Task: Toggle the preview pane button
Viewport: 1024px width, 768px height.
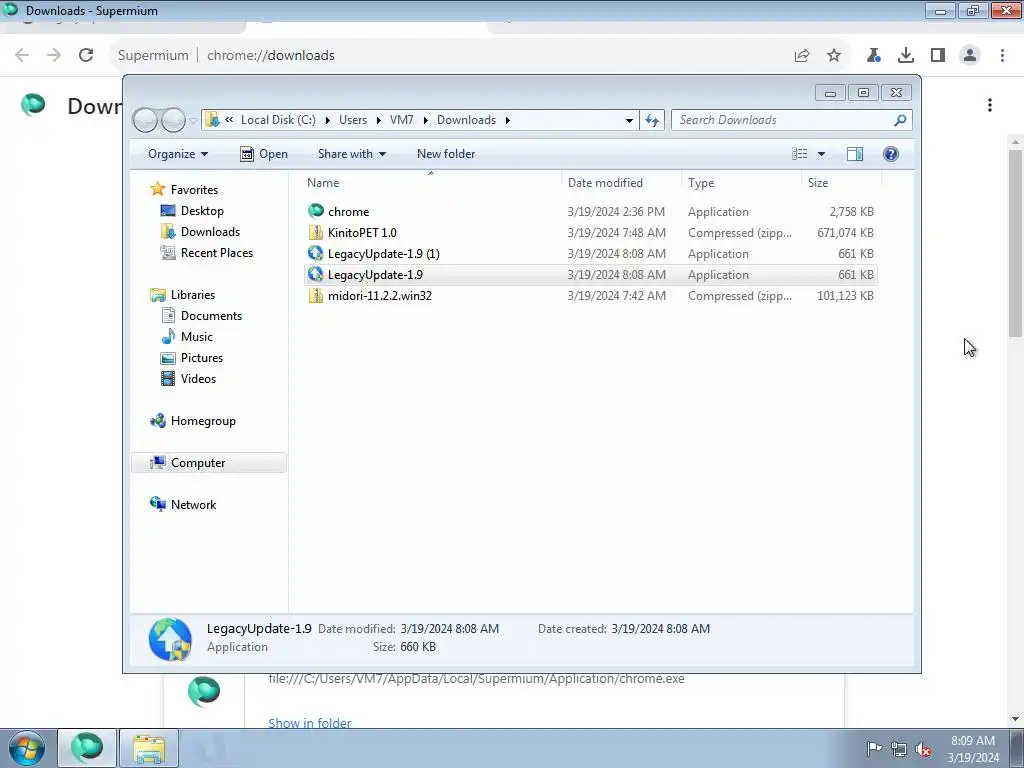Action: tap(854, 153)
